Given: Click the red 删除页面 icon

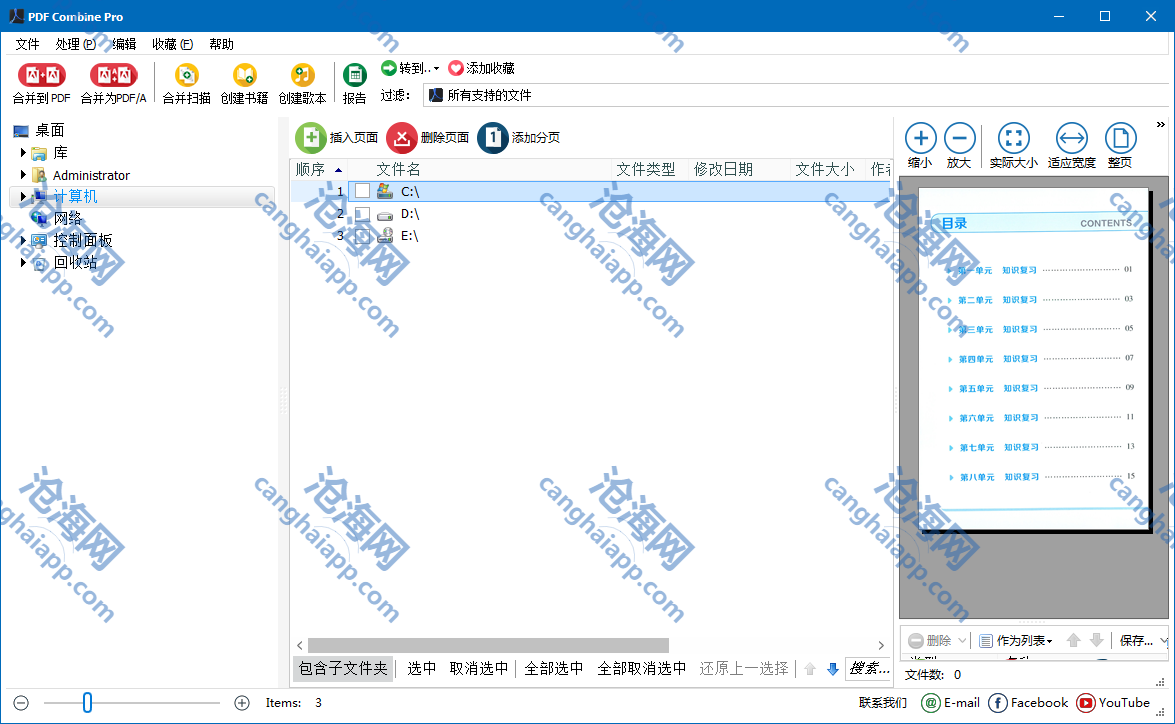Looking at the screenshot, I should pyautogui.click(x=402, y=138).
